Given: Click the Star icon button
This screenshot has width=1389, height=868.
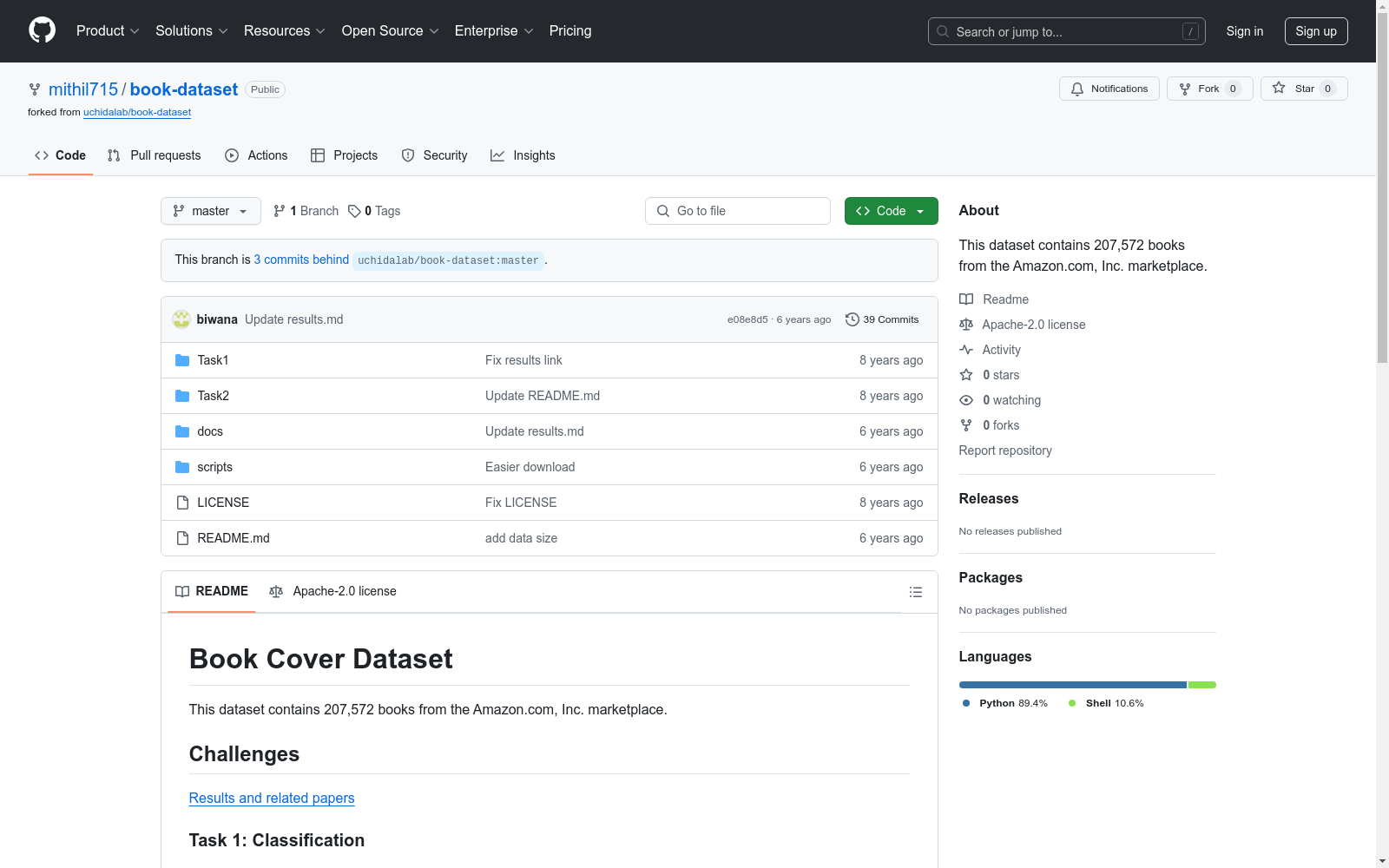Looking at the screenshot, I should (x=1279, y=89).
